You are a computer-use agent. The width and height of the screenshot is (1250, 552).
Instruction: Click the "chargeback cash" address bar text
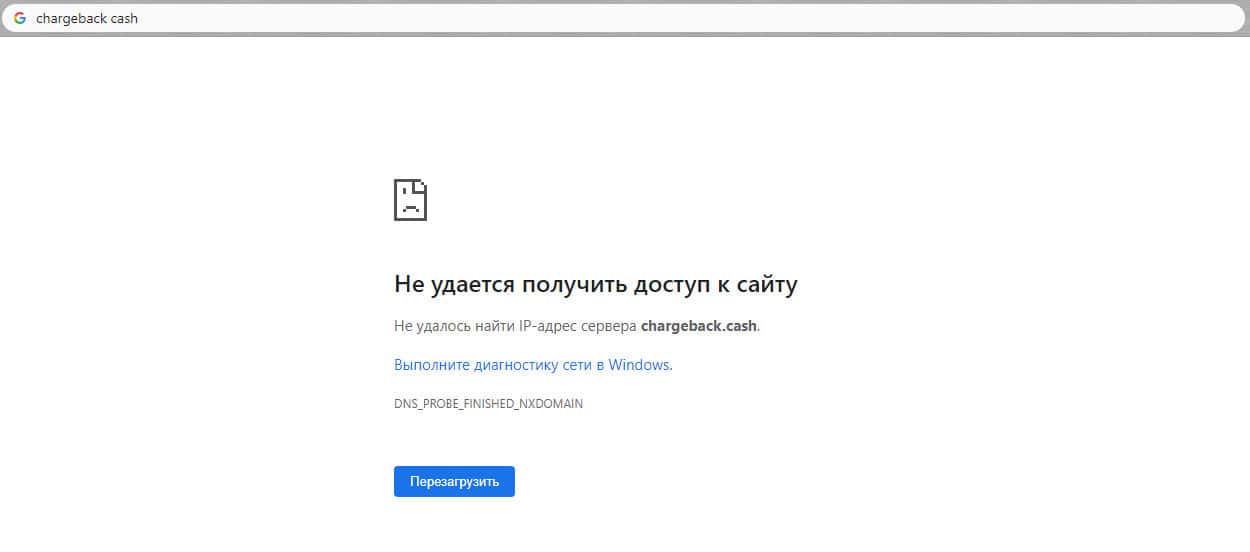[x=87, y=18]
